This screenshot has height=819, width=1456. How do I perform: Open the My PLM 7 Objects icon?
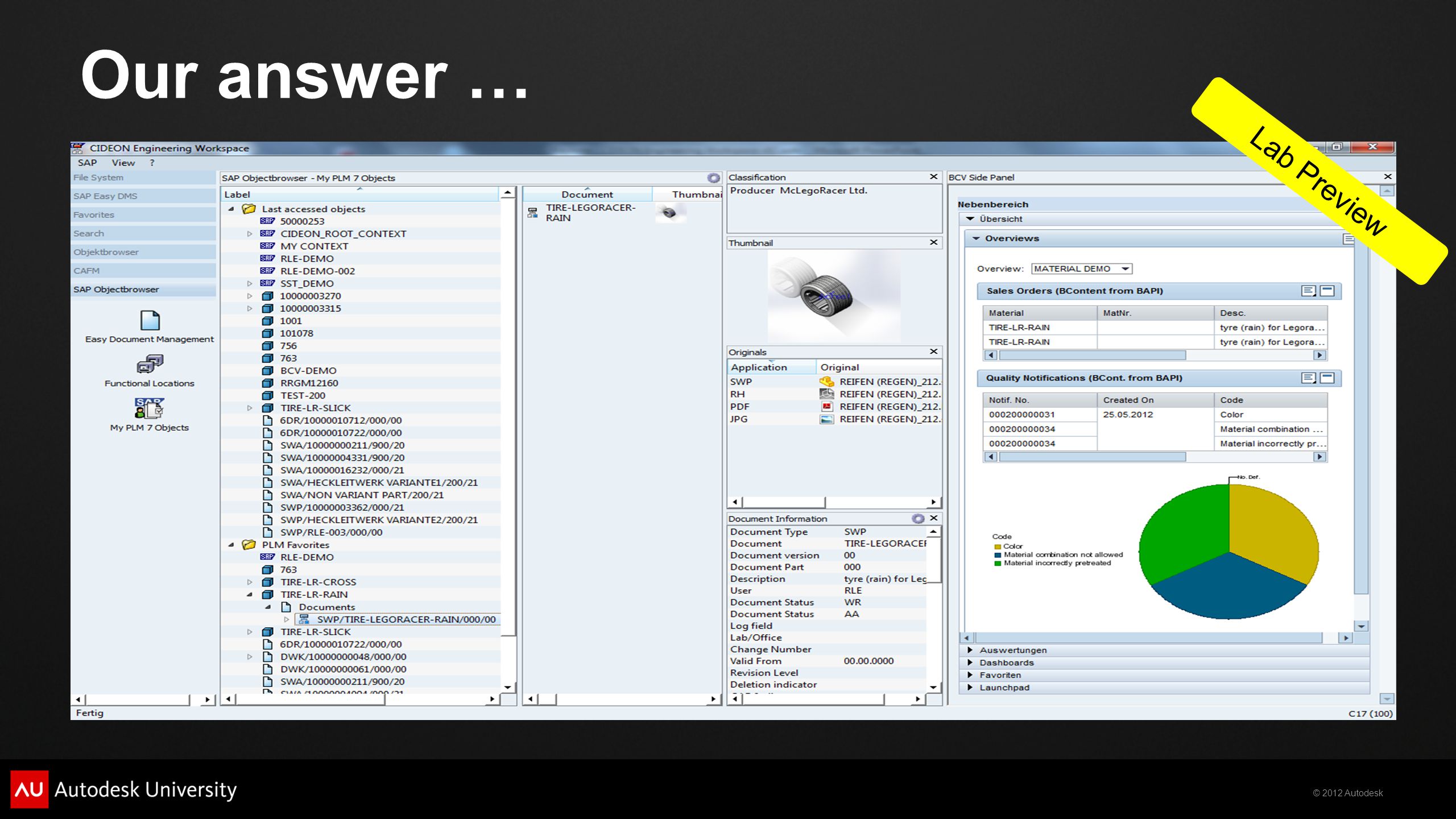tap(150, 408)
